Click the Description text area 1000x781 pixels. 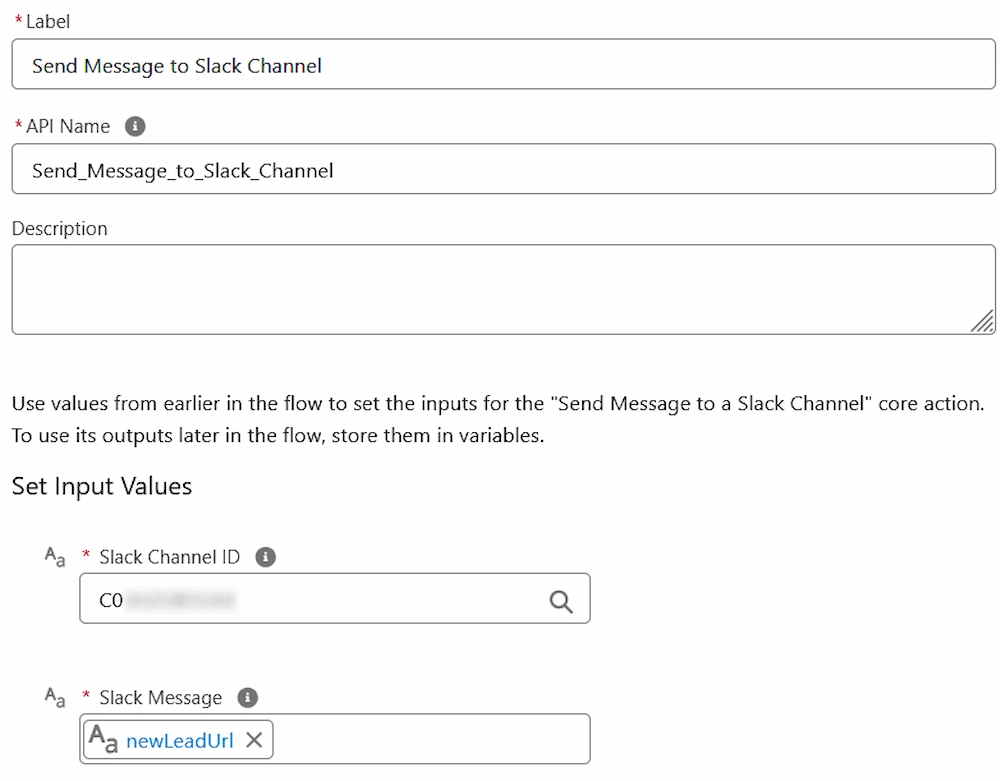tap(503, 289)
